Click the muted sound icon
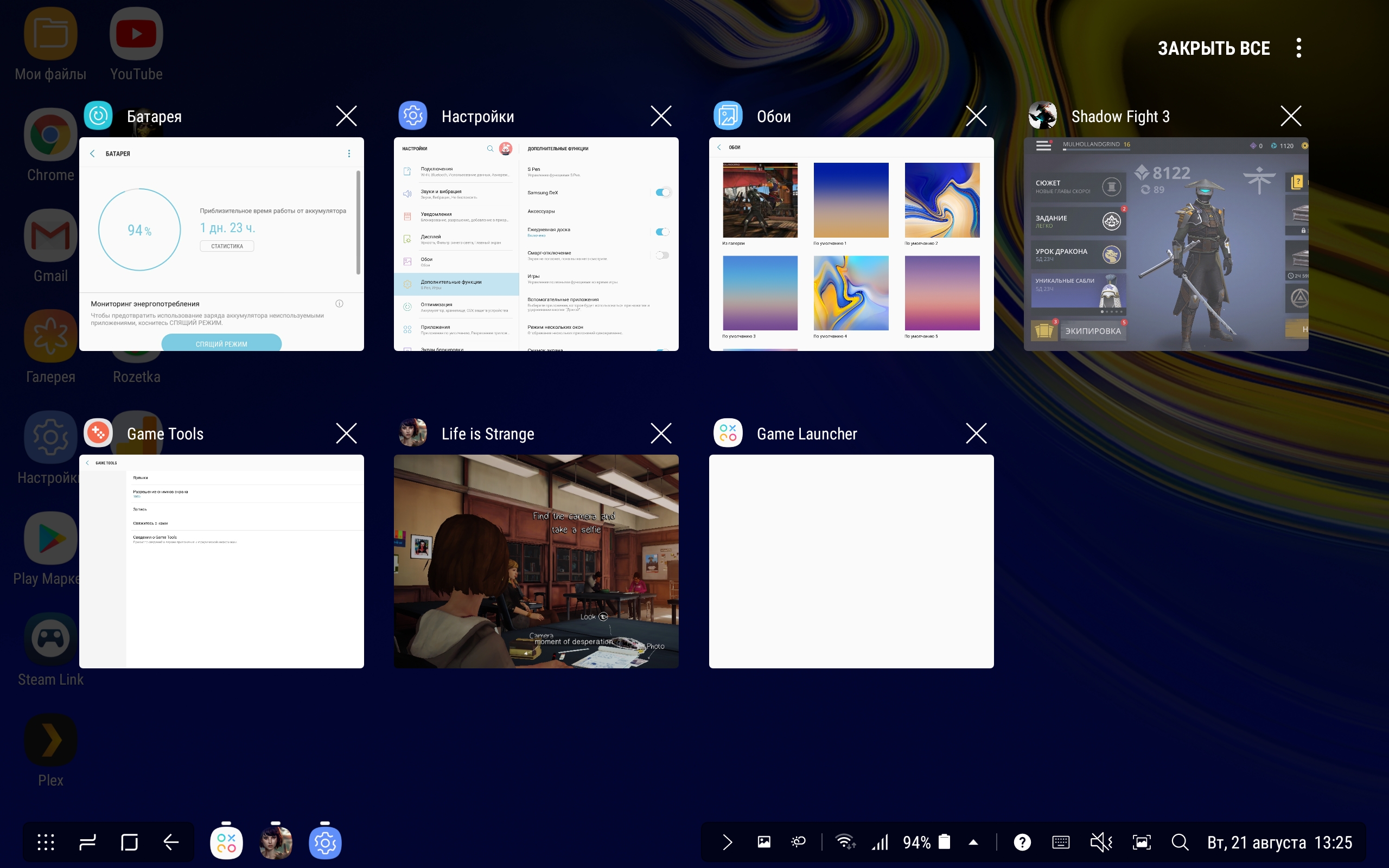Viewport: 1389px width, 868px height. [1100, 842]
